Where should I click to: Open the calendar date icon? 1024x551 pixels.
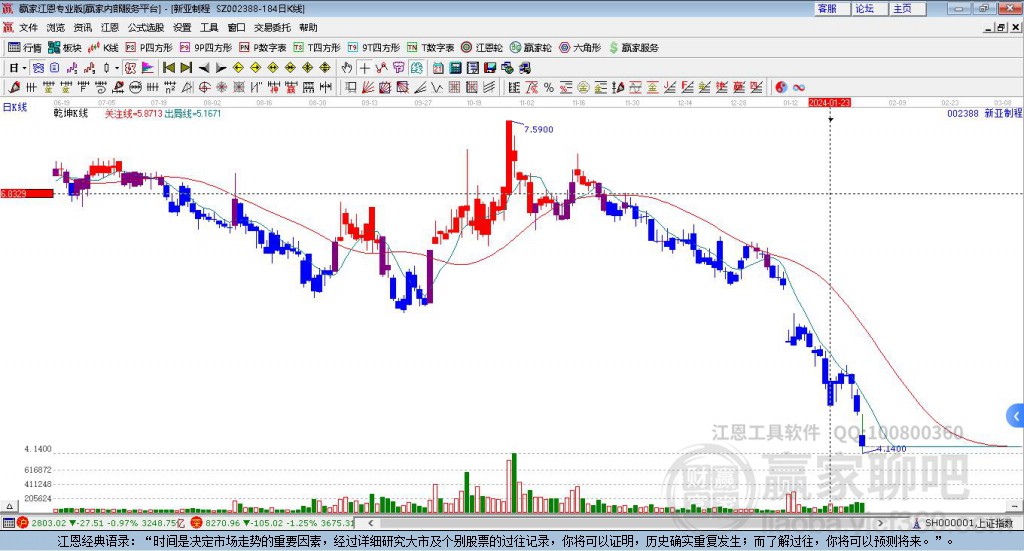[438, 68]
